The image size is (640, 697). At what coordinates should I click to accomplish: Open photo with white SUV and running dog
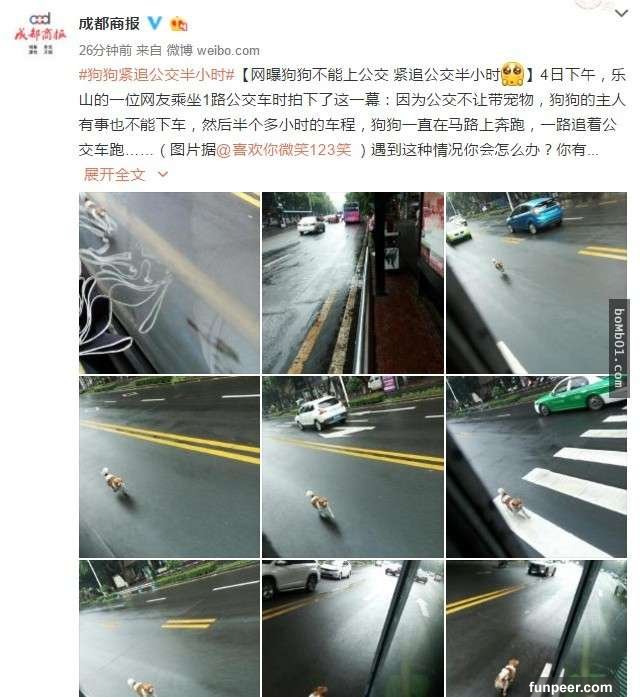(353, 467)
